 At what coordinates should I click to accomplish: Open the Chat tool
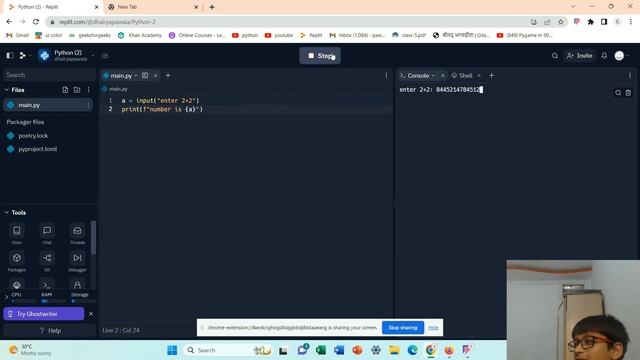coord(47,234)
